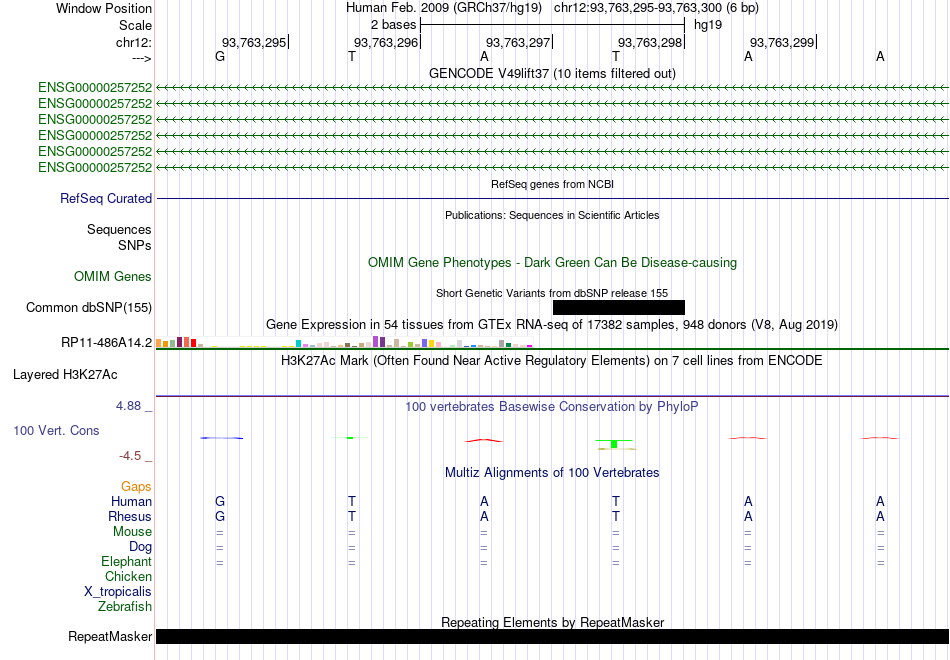Open 'Publications: Sequences in Scientific Articles' title

click(552, 215)
